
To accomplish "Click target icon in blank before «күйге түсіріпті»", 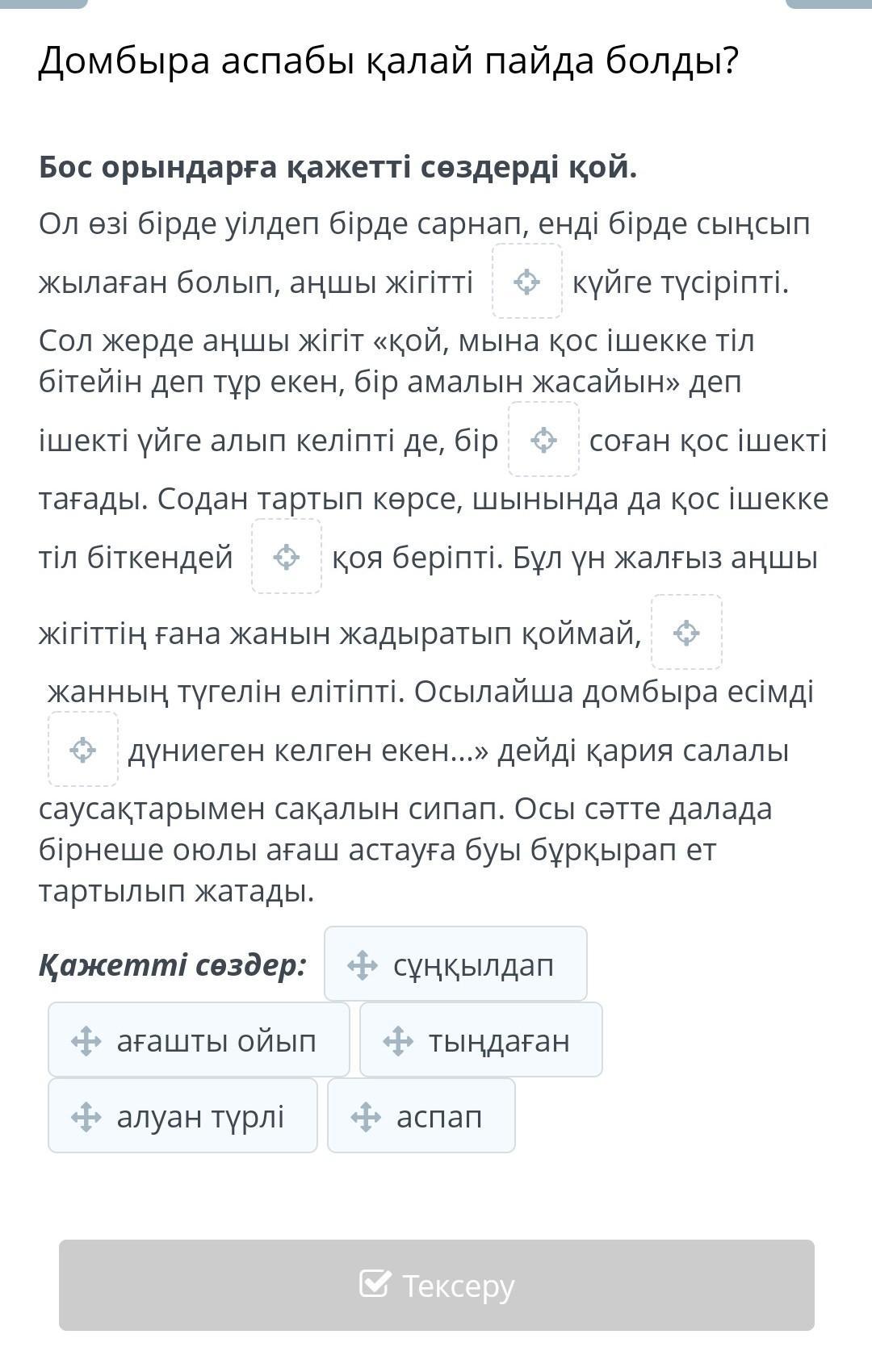I will click(527, 282).
